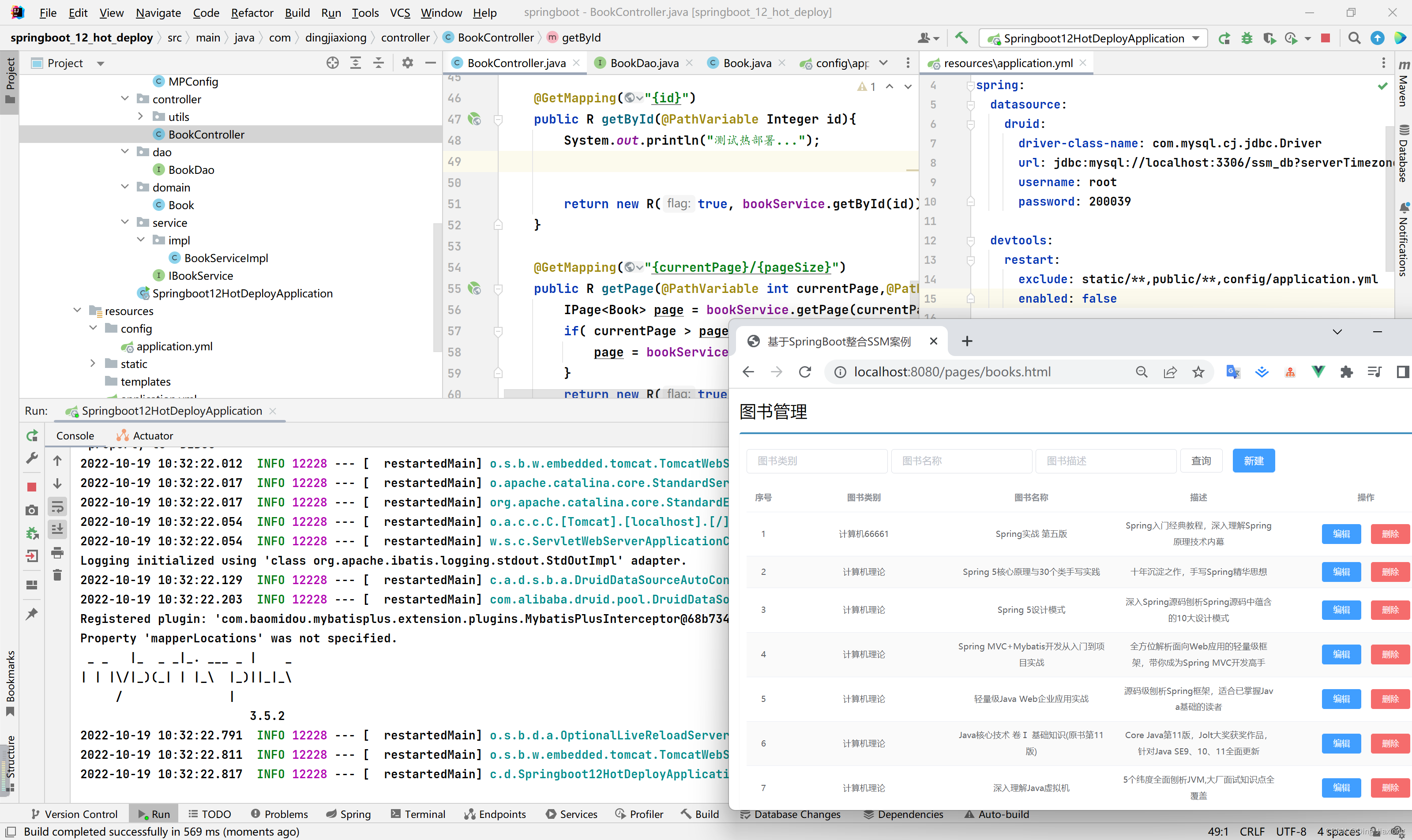Image resolution: width=1412 pixels, height=840 pixels.
Task: Collapse All icon in Project panel
Action: [379, 63]
